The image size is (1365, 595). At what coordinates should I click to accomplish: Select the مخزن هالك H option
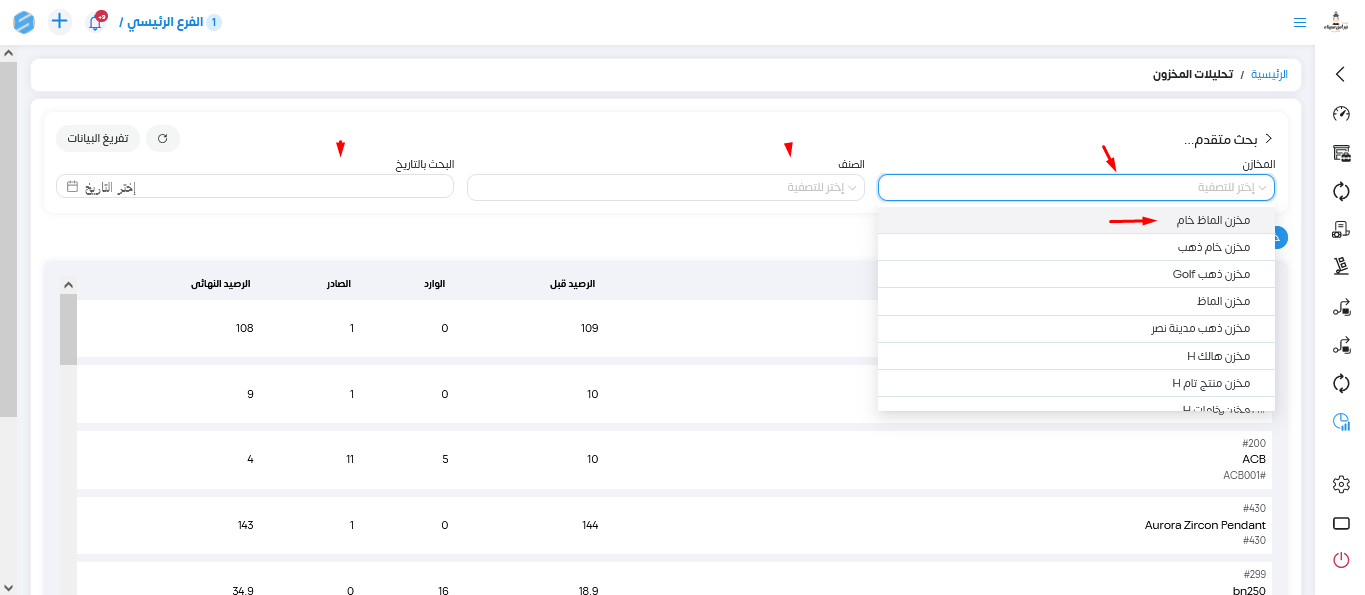click(1218, 356)
